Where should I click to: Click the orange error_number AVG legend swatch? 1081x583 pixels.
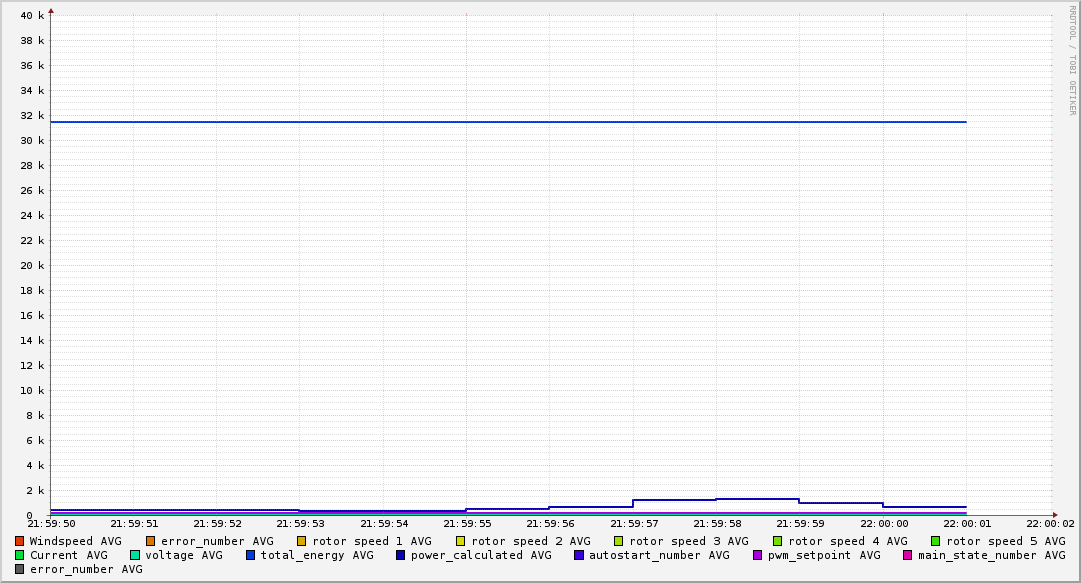(150, 542)
